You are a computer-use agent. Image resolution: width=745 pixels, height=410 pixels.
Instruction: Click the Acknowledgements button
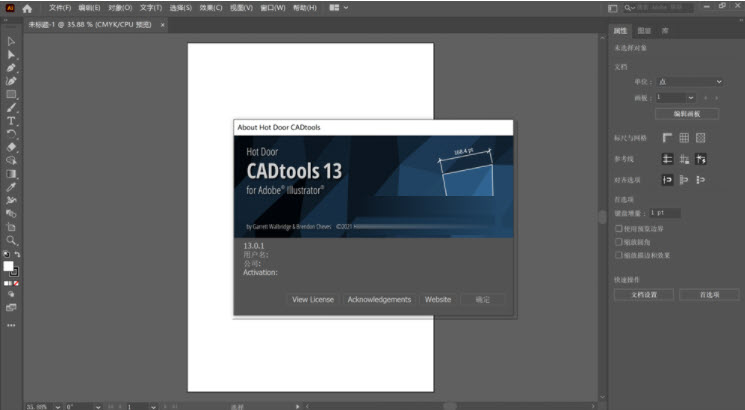pyautogui.click(x=379, y=299)
